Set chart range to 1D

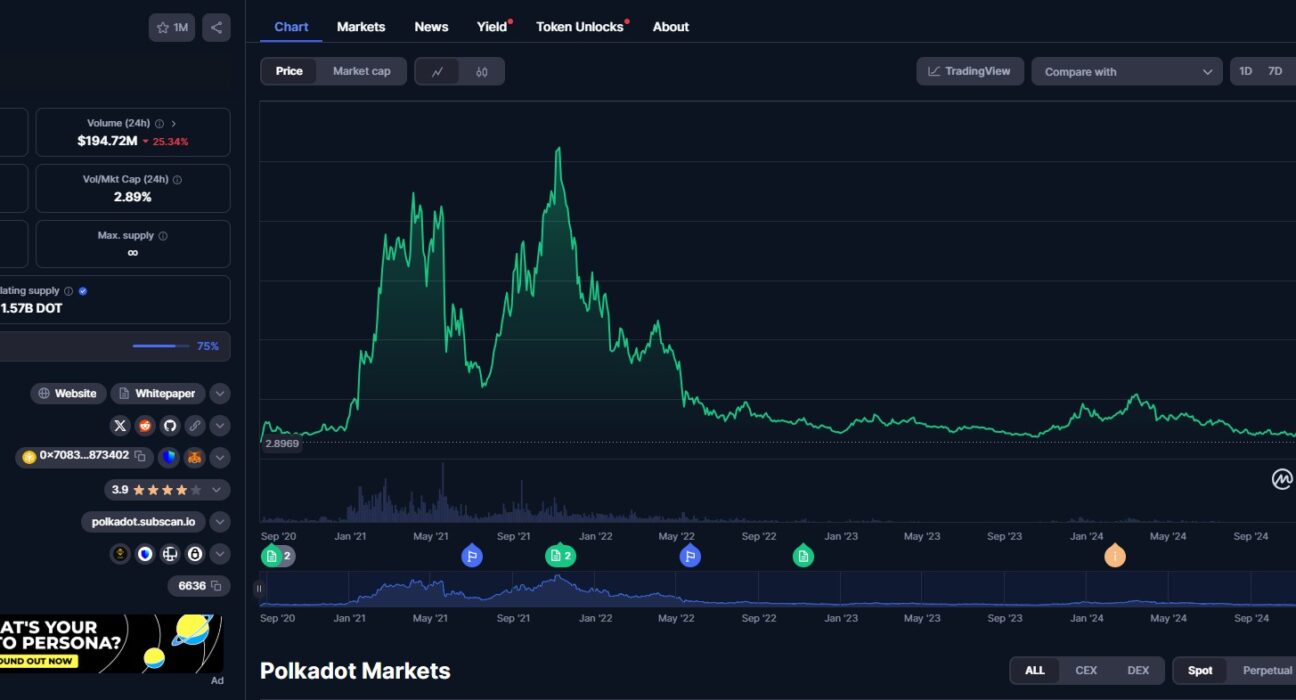pos(1246,72)
